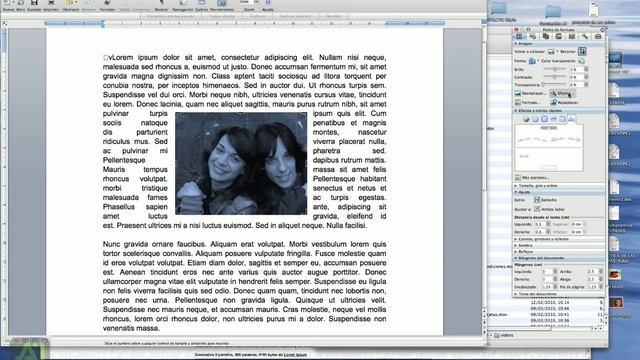Select the formatting palette first tab icon
640x360 pixels.
click(x=519, y=36)
